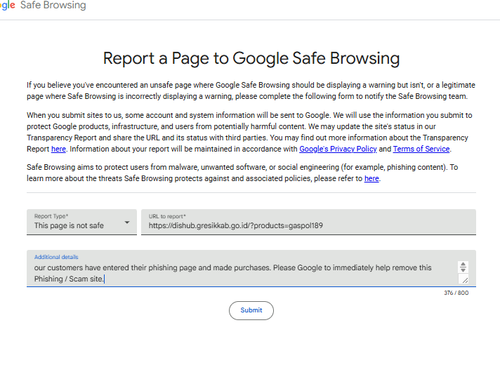The width and height of the screenshot is (500, 372).
Task: Select 'This page is not safe' value text
Action: [x=69, y=226]
